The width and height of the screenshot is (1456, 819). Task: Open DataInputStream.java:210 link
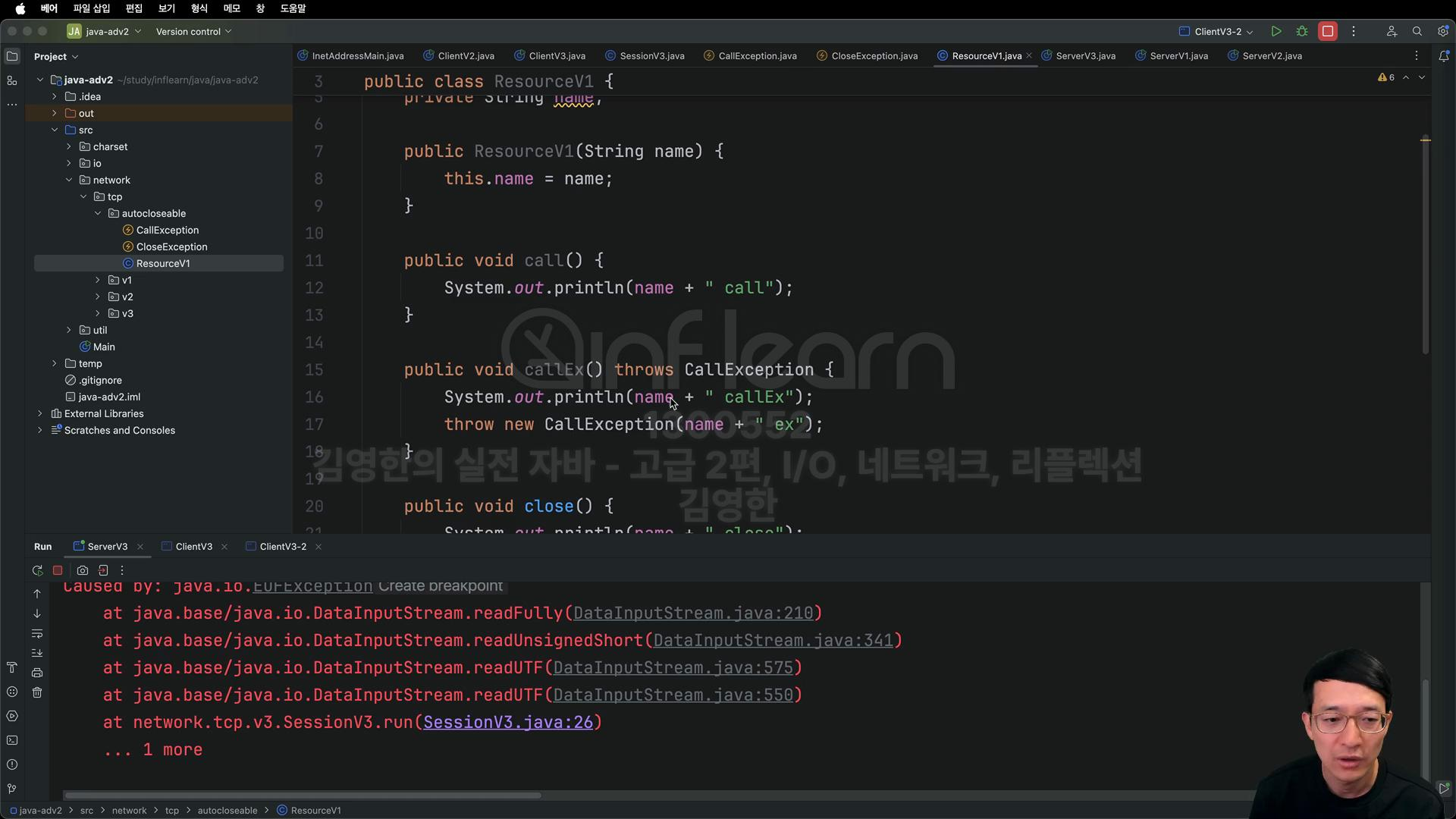693,613
